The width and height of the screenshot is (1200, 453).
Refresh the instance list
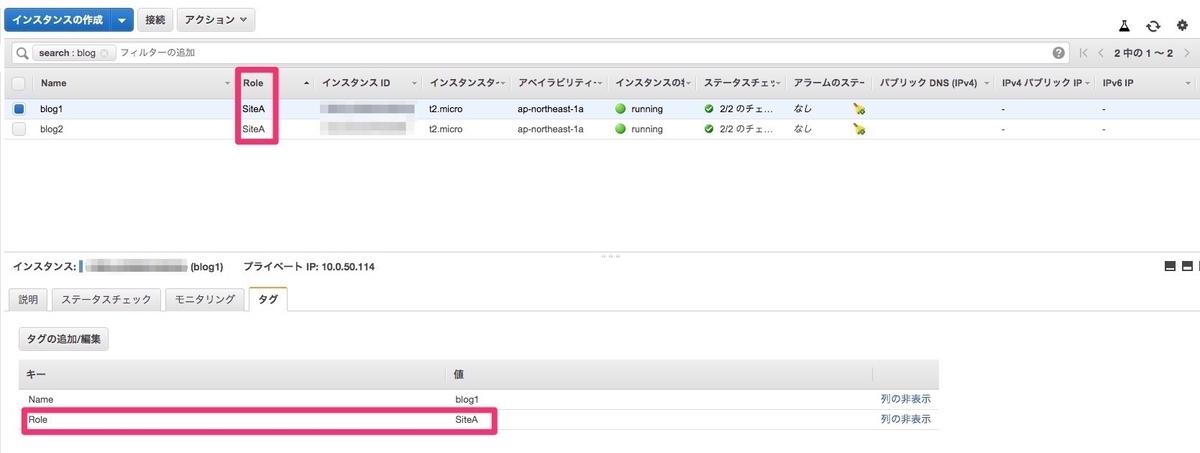(1154, 26)
